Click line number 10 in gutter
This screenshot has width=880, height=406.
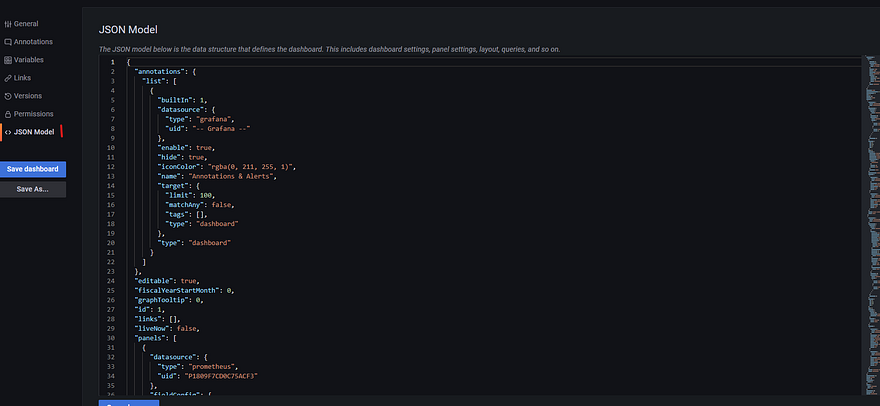[111, 148]
